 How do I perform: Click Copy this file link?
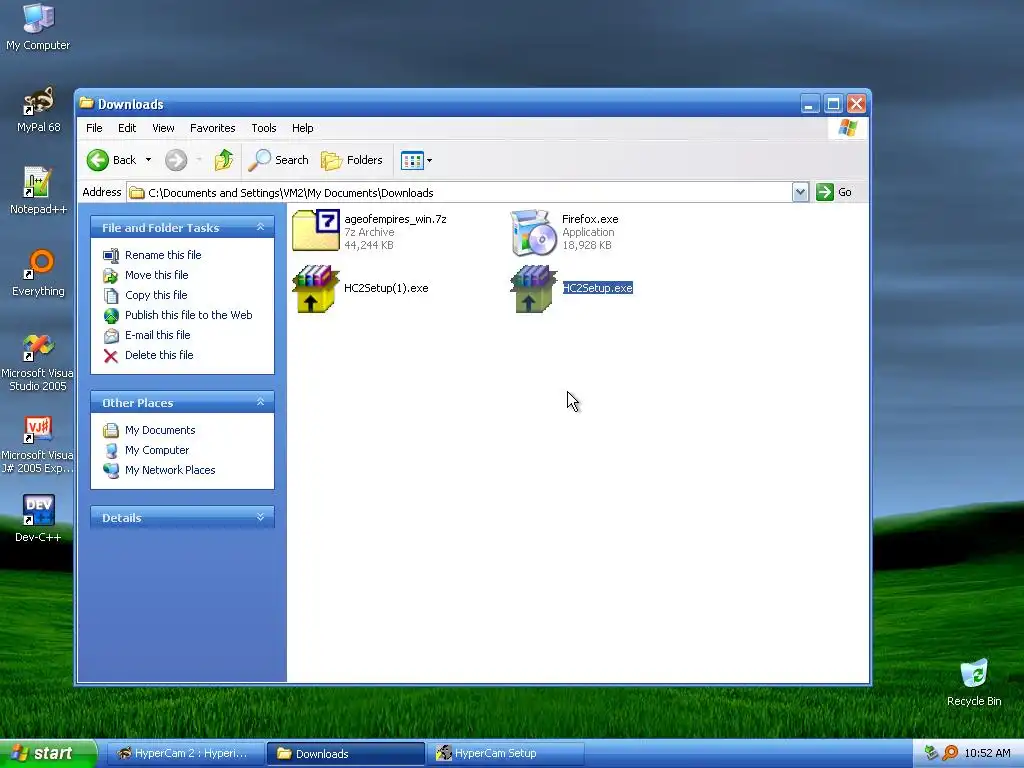click(156, 295)
